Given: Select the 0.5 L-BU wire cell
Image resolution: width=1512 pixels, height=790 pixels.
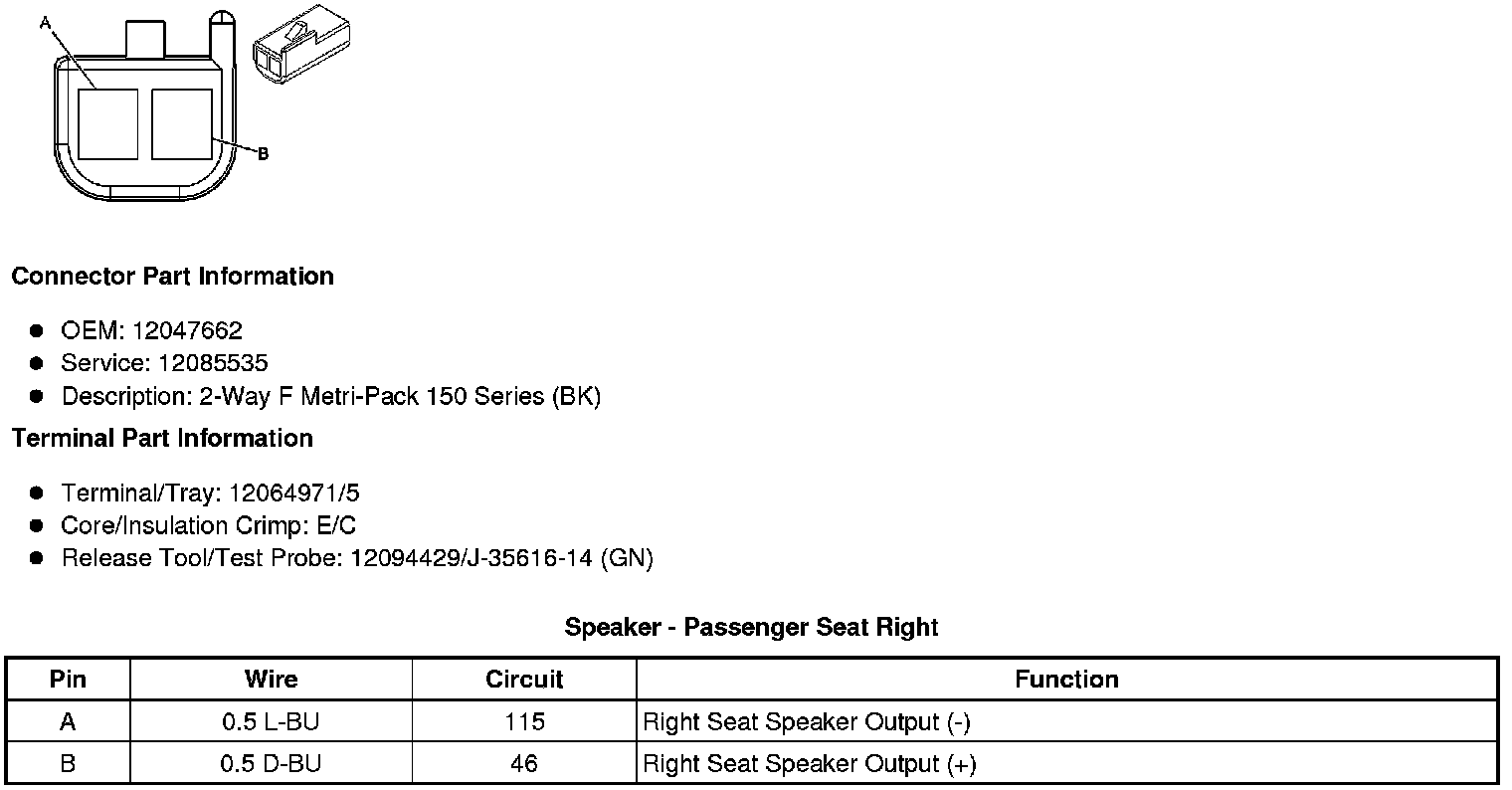Looking at the screenshot, I should coord(271,722).
